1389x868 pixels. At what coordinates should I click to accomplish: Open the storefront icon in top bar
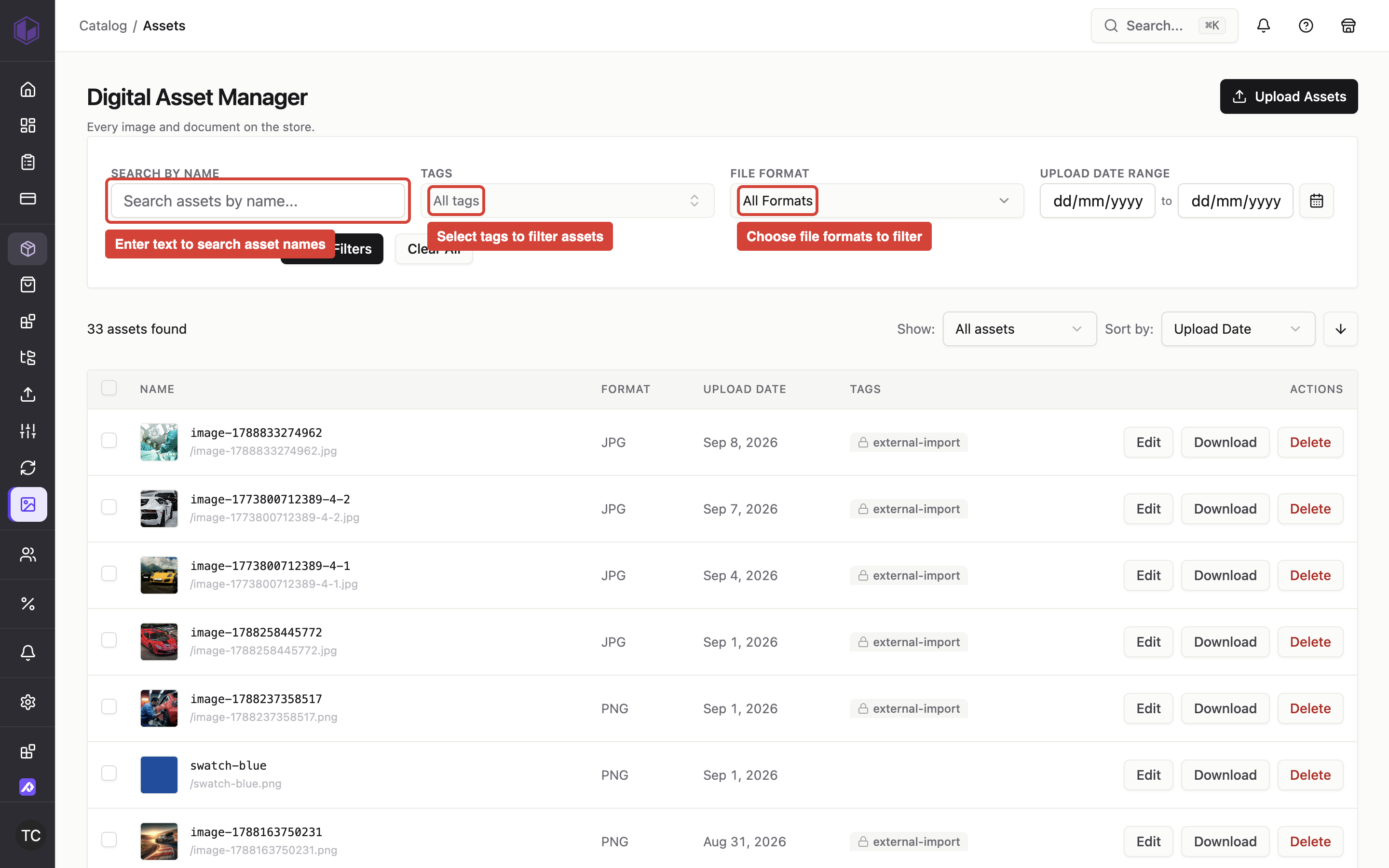click(1348, 25)
